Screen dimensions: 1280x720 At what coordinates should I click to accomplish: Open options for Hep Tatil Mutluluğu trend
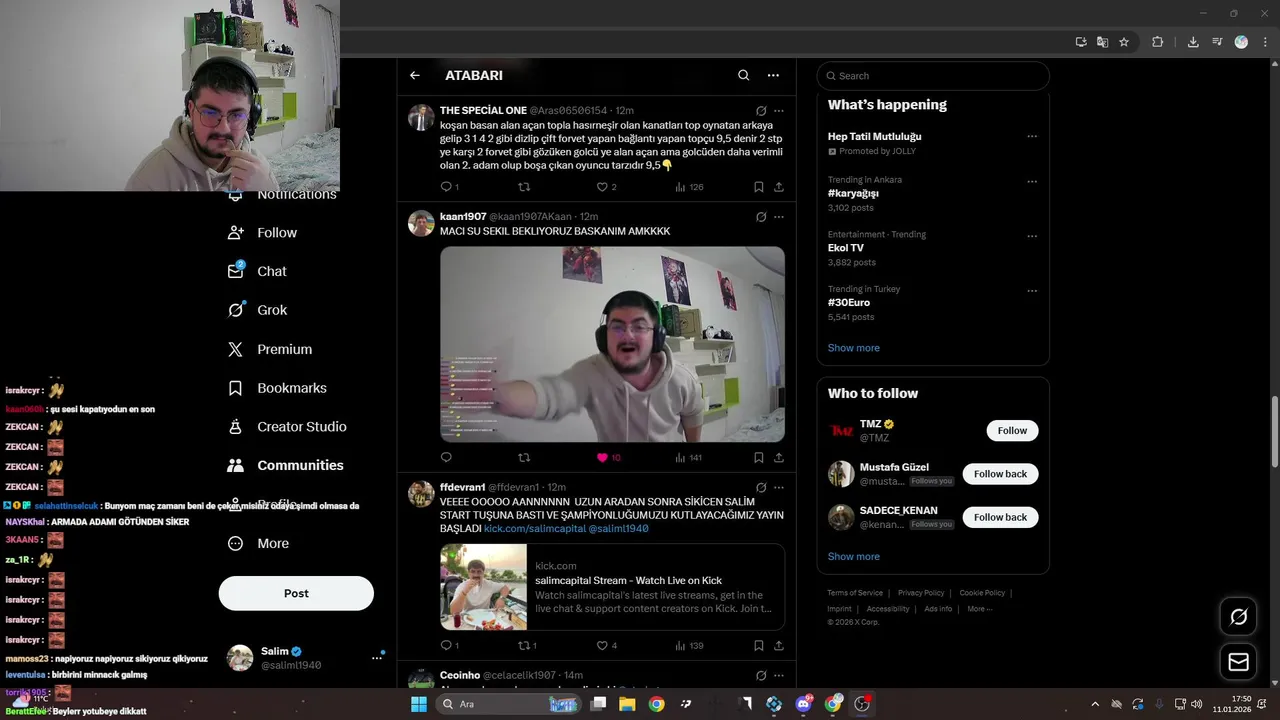(1032, 136)
